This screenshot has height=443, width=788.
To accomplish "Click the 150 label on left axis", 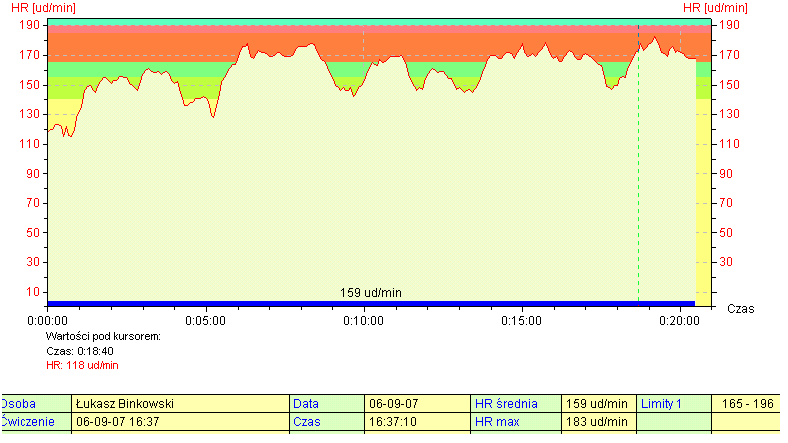I will [x=30, y=84].
